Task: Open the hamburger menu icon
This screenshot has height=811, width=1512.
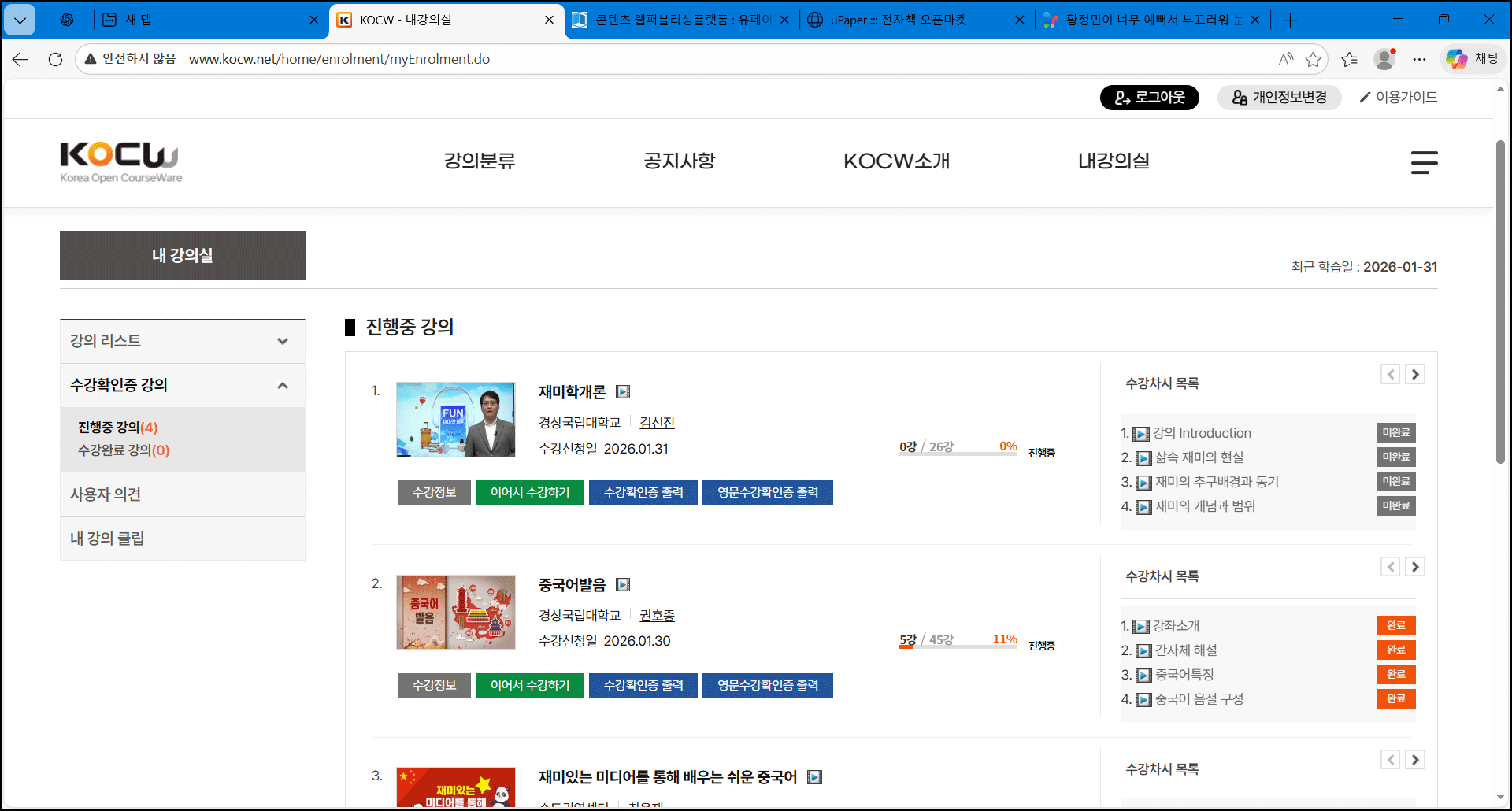Action: [x=1424, y=162]
